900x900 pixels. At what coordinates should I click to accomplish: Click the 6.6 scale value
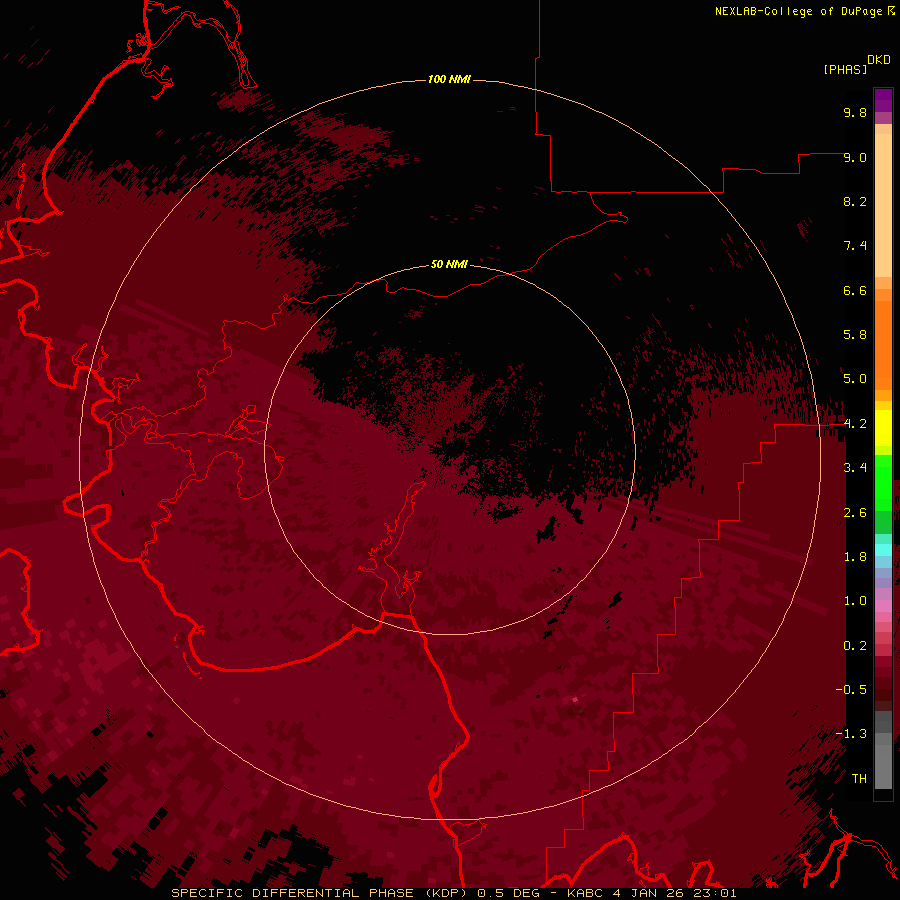855,290
